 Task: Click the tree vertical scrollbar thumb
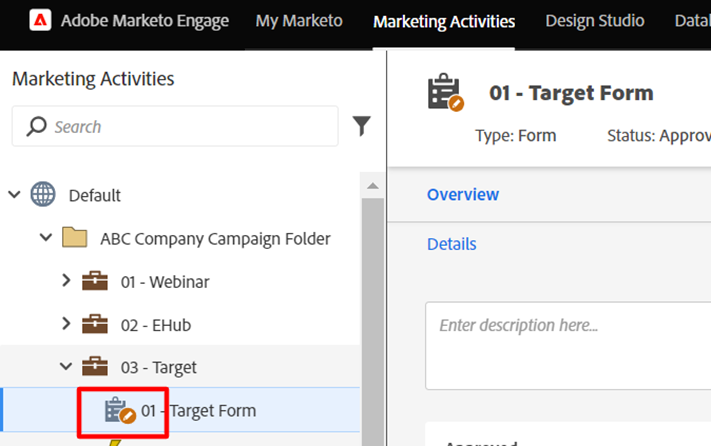click(373, 322)
